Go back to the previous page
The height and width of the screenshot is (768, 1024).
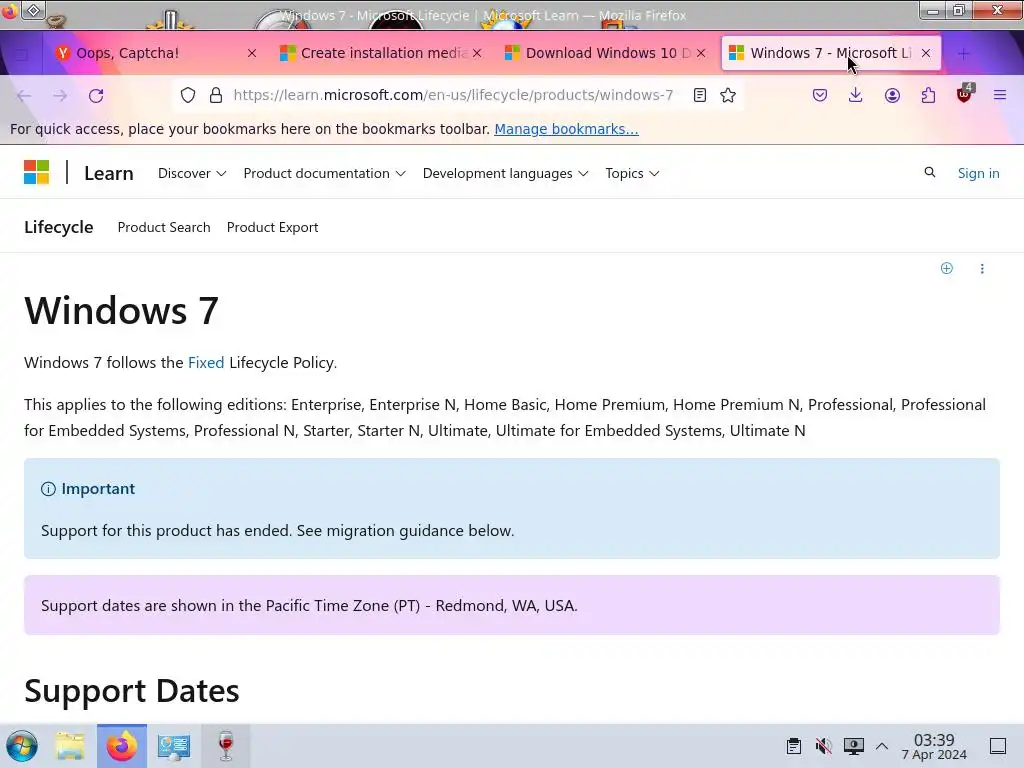pos(24,95)
